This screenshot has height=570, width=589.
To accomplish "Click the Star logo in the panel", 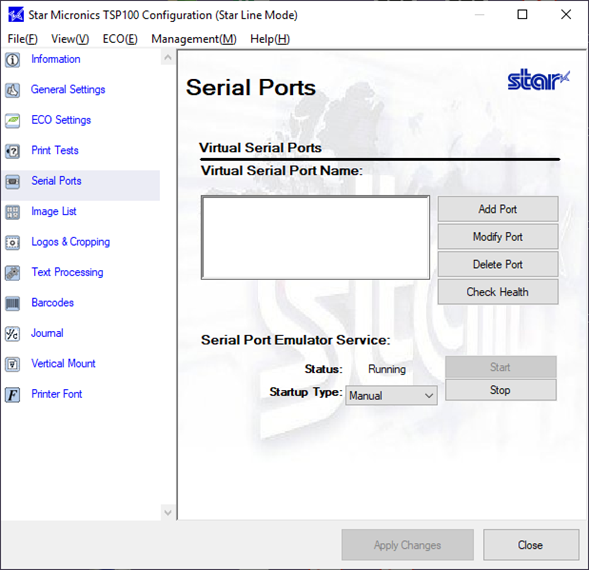I will pos(538,79).
